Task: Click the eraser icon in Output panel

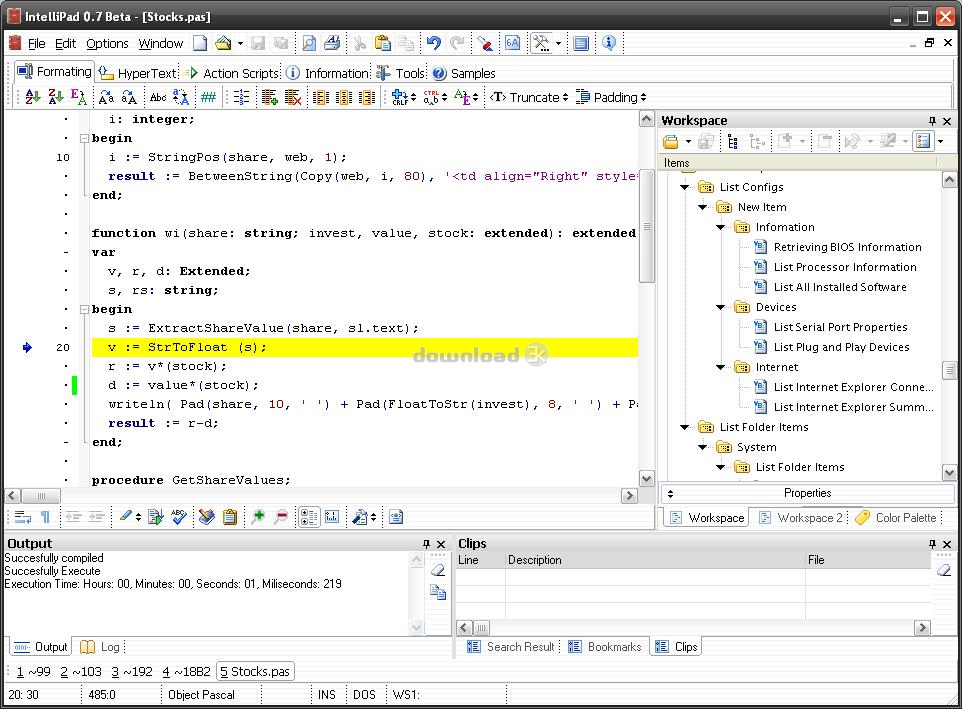Action: point(437,570)
